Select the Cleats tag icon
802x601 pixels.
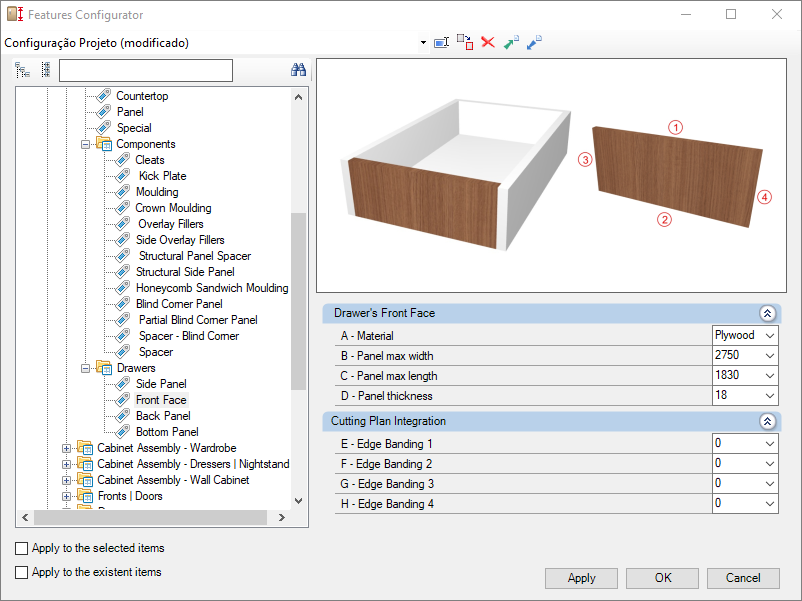pos(123,160)
